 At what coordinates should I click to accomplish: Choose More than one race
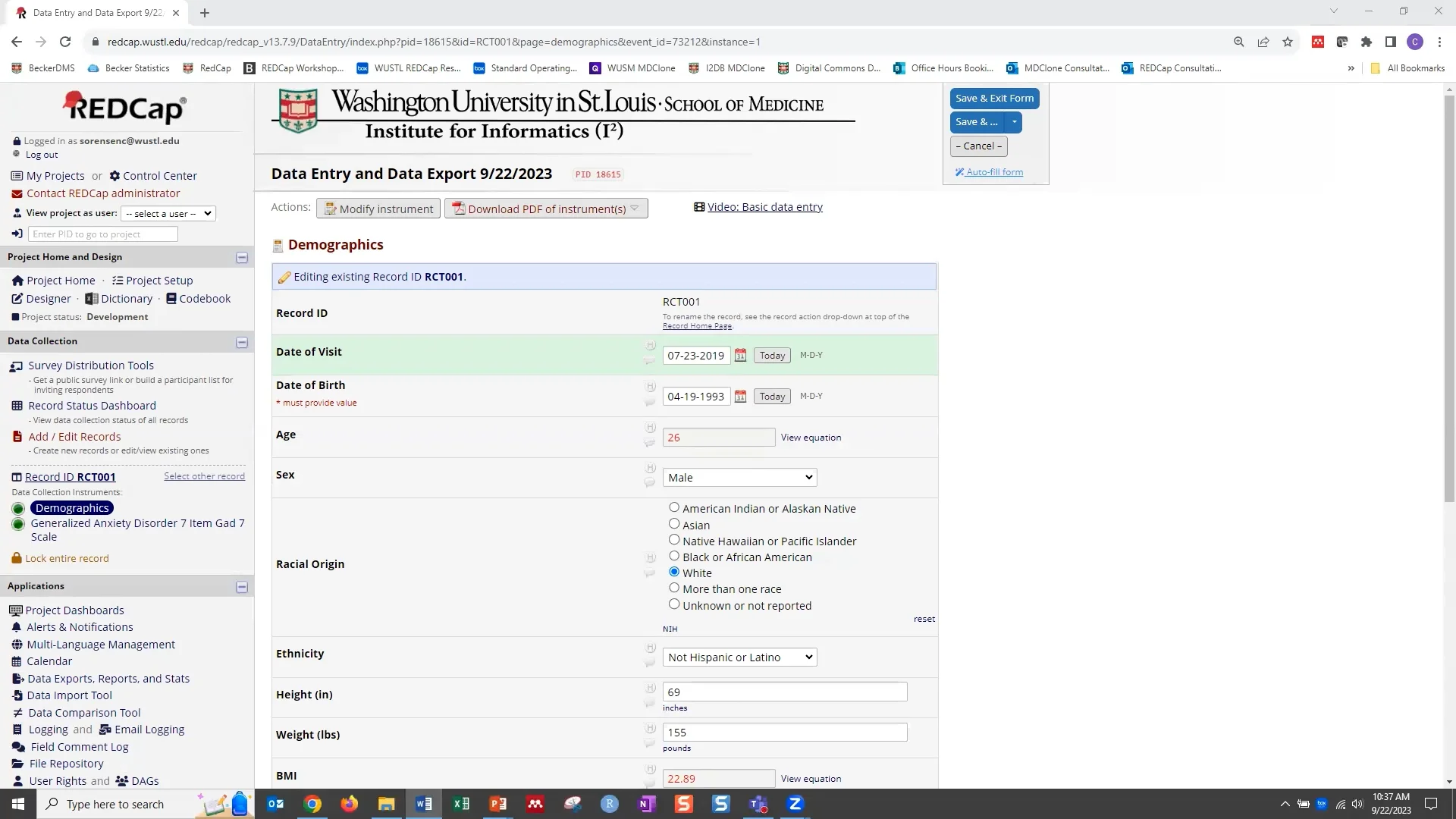[674, 587]
